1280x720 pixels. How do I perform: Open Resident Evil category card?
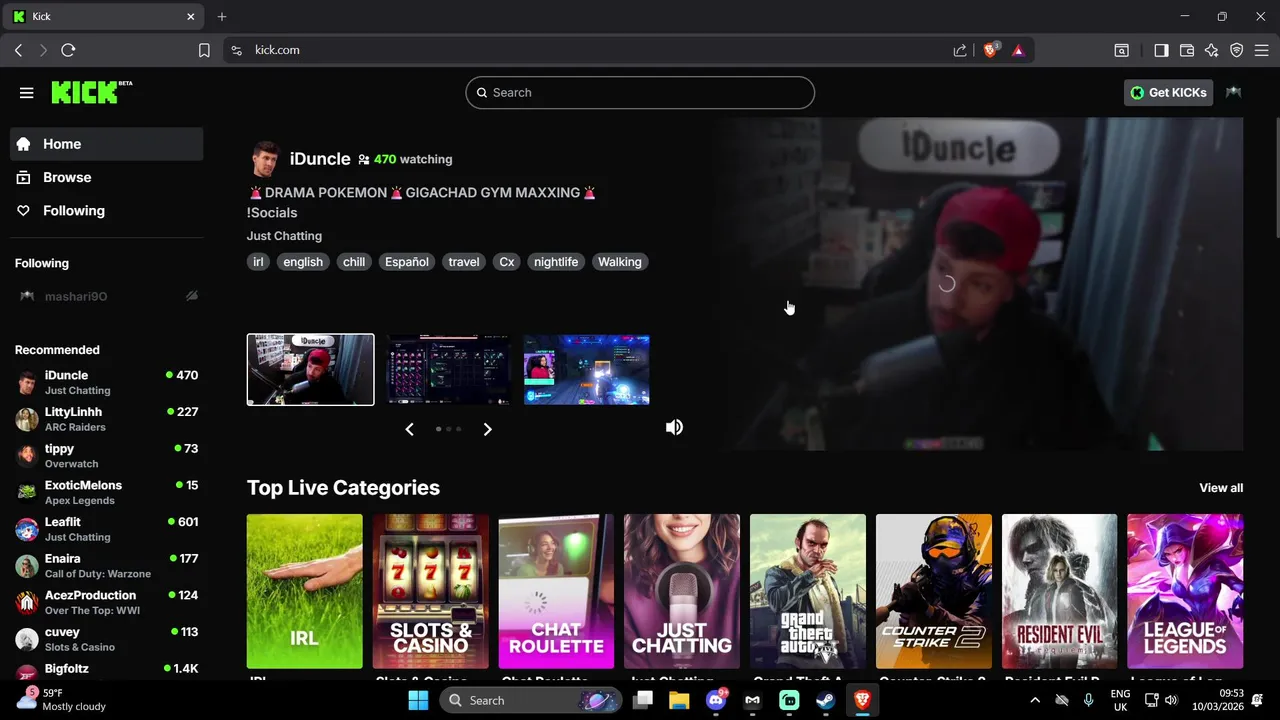(x=1059, y=591)
